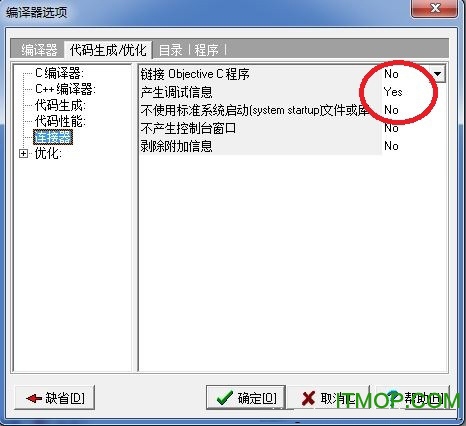
Task: Click the help icon on 帮助 button
Action: (x=392, y=397)
